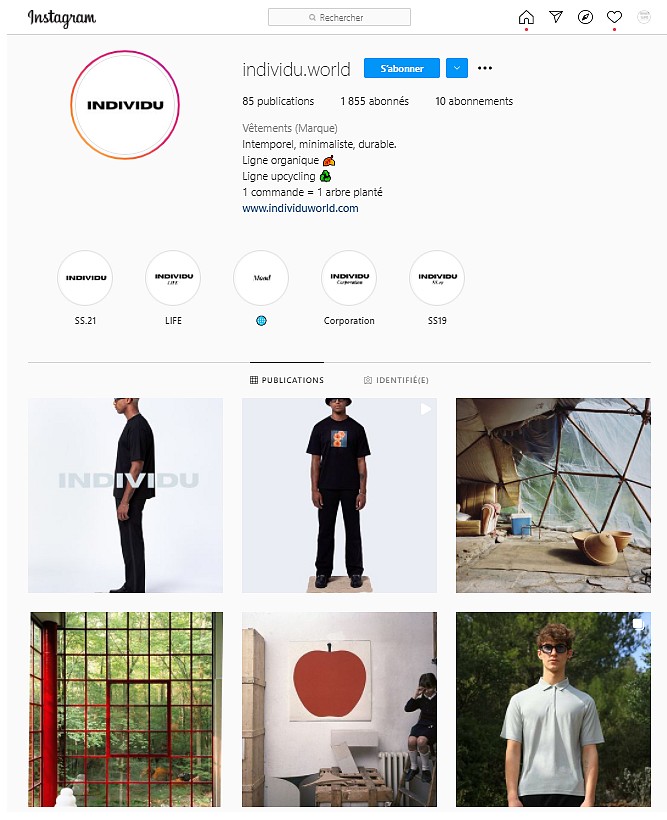667x820 pixels.
Task: Open the Explore compass icon
Action: (585, 17)
